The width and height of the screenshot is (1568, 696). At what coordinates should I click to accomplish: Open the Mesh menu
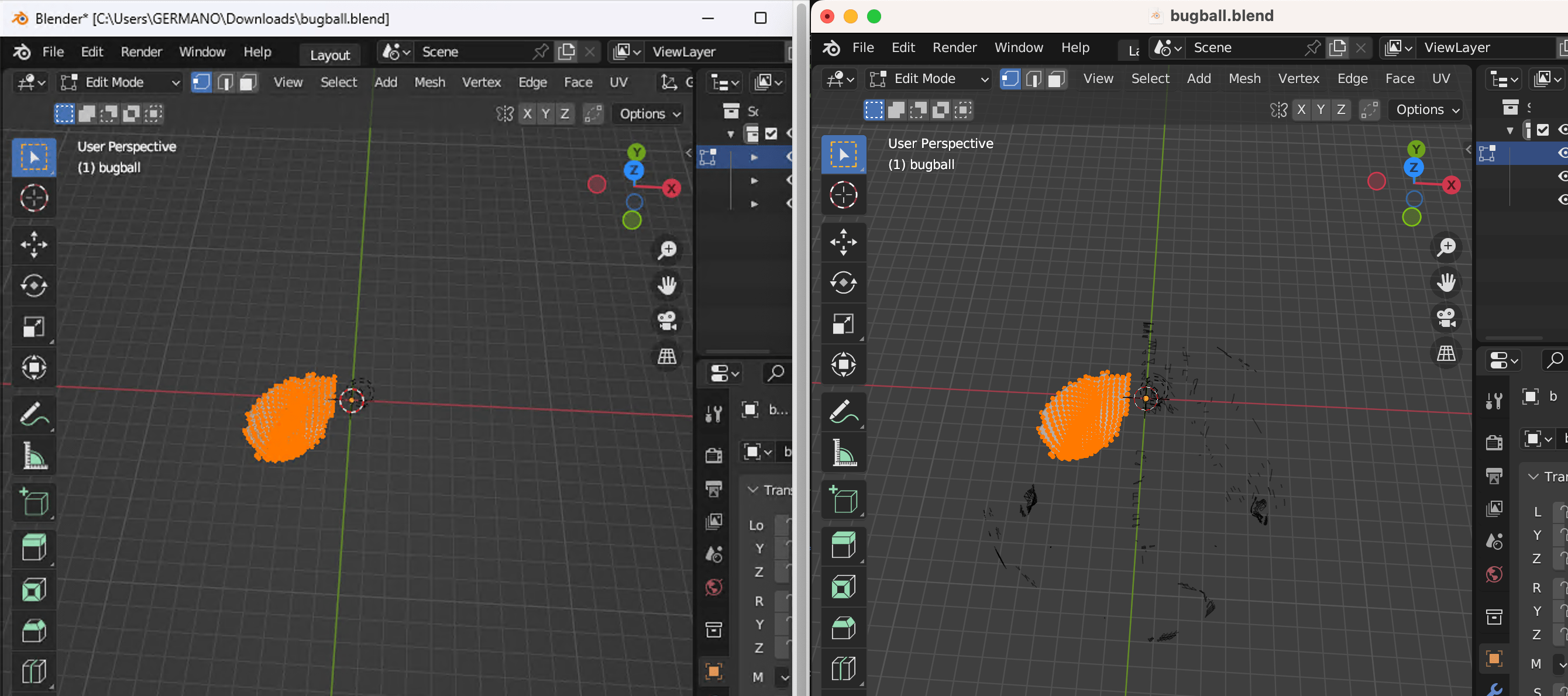point(430,81)
